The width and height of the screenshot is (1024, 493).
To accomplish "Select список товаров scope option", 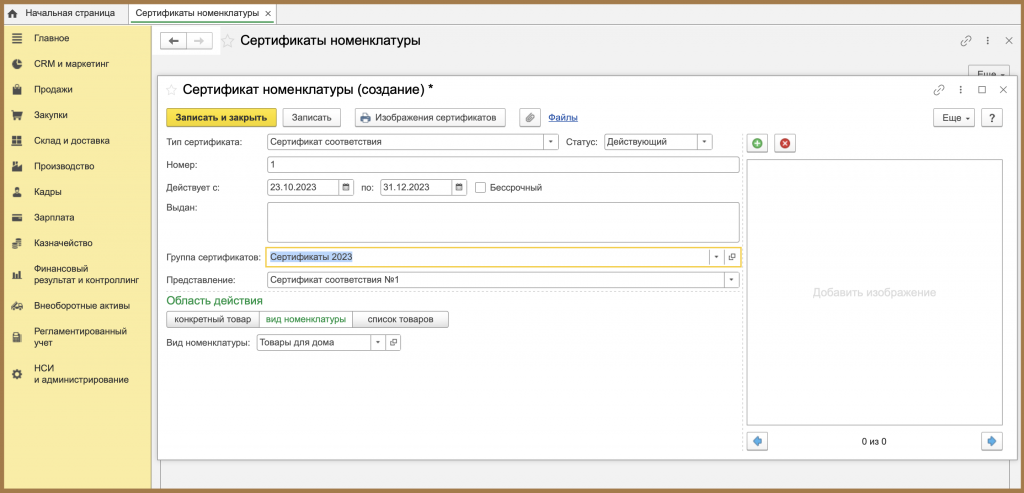I will 400,319.
